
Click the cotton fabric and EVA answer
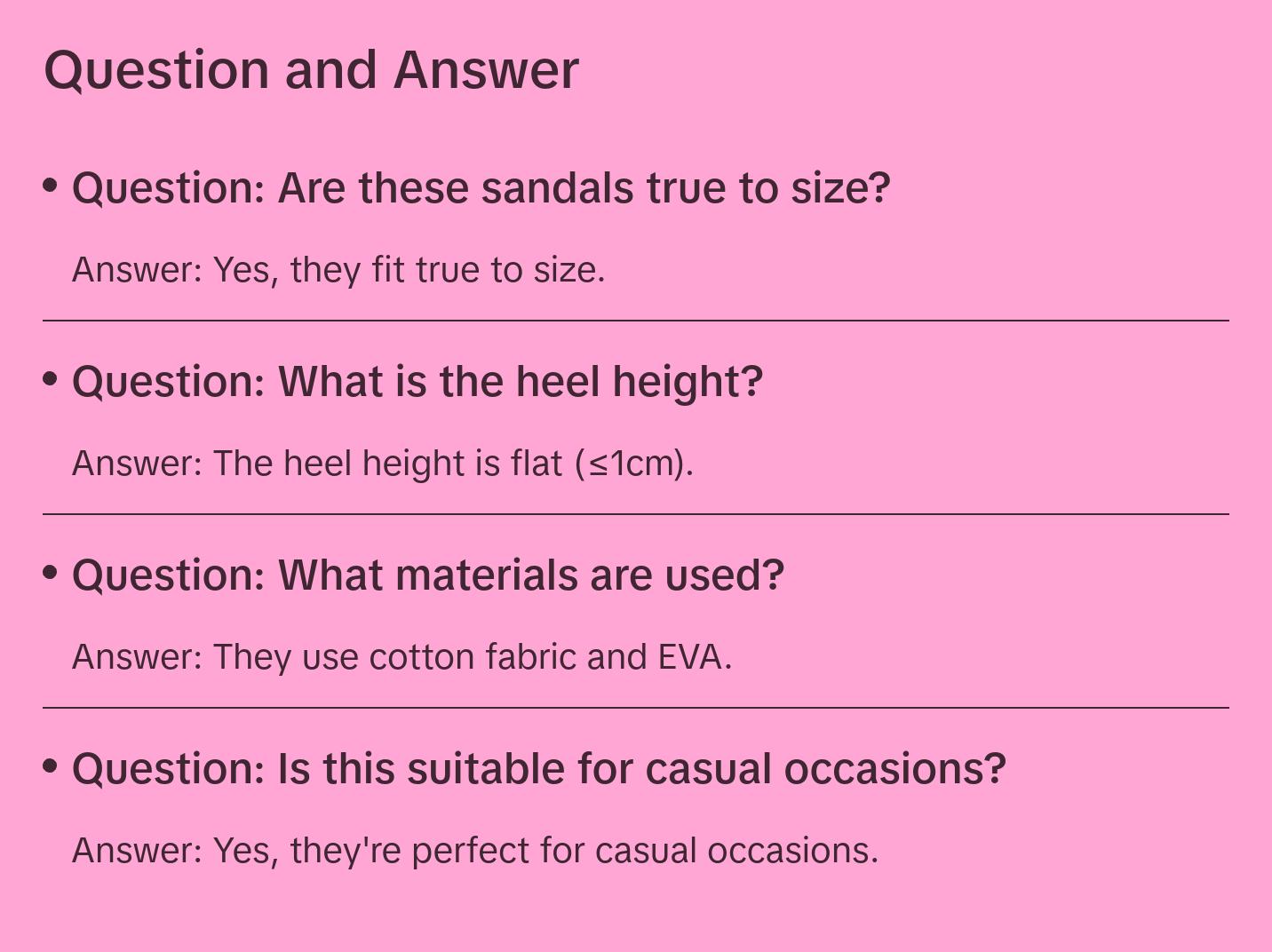(401, 657)
